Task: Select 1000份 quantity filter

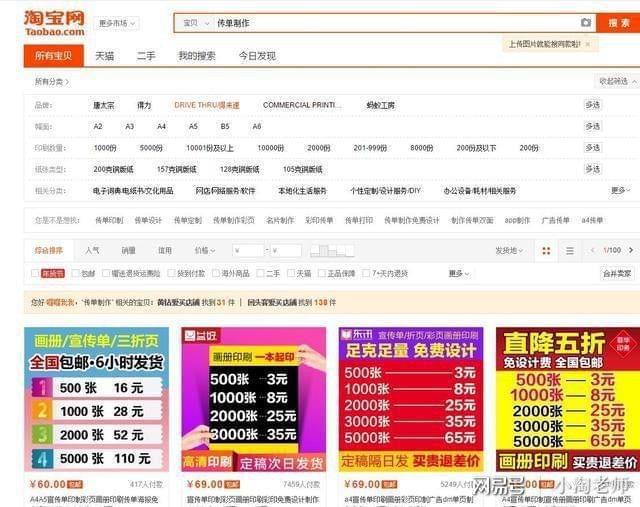Action: coord(105,148)
